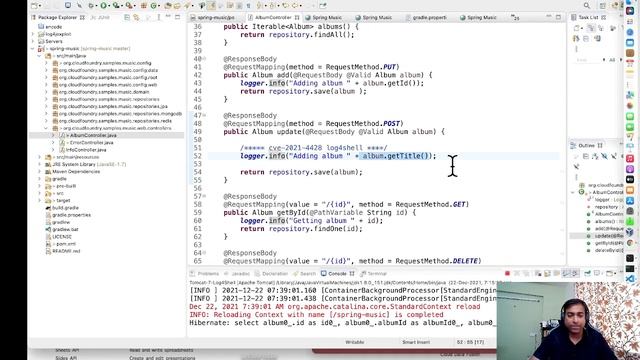Click the Coverage run icon in toolbar
This screenshot has width=640, height=360.
[117, 5]
